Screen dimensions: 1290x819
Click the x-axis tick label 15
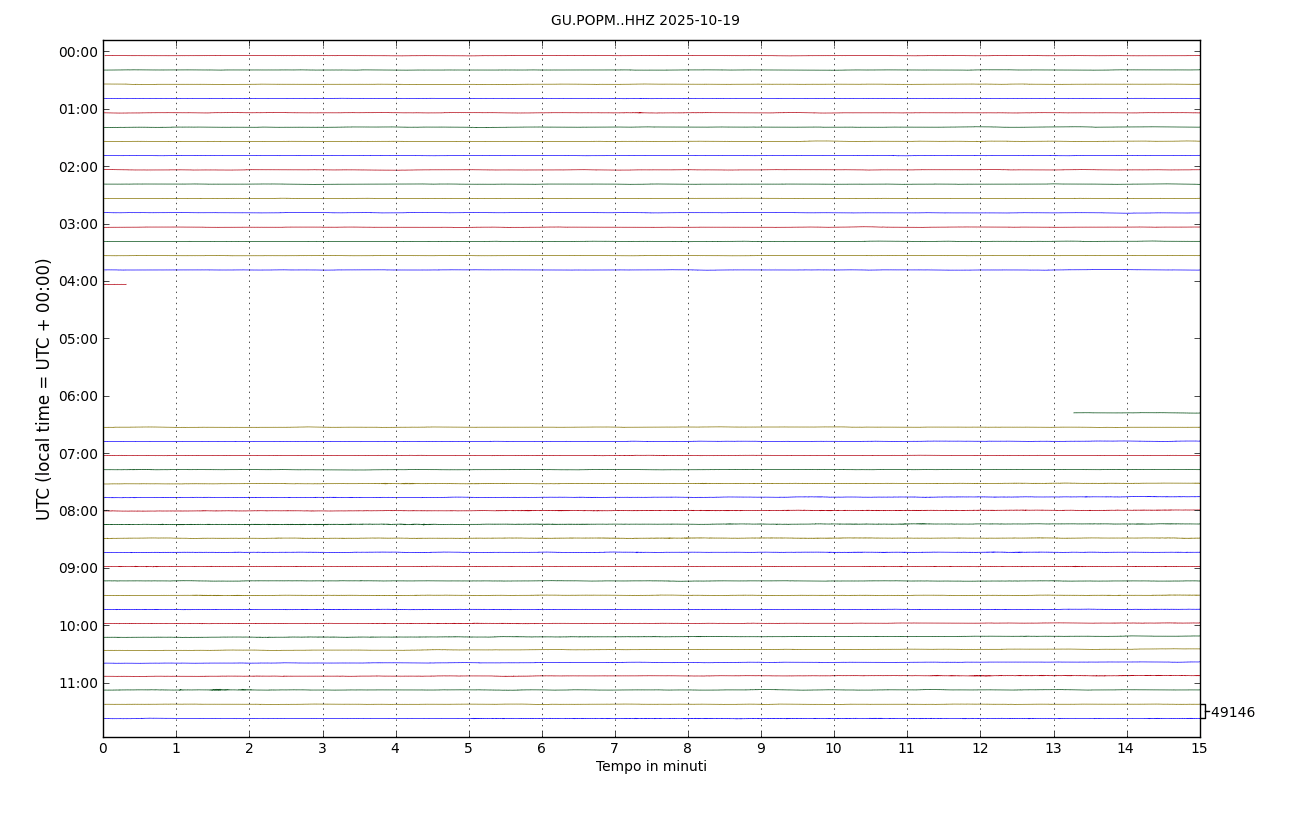[1199, 749]
